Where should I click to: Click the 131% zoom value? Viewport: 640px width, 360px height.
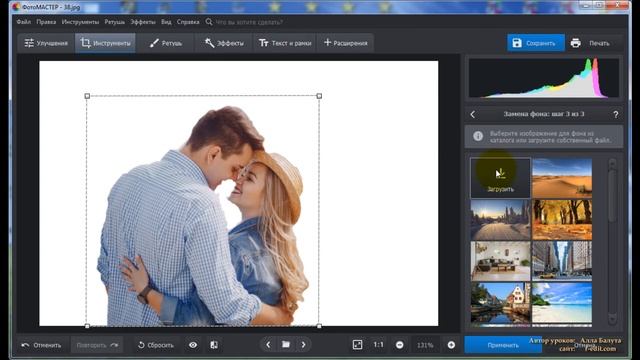tap(425, 345)
